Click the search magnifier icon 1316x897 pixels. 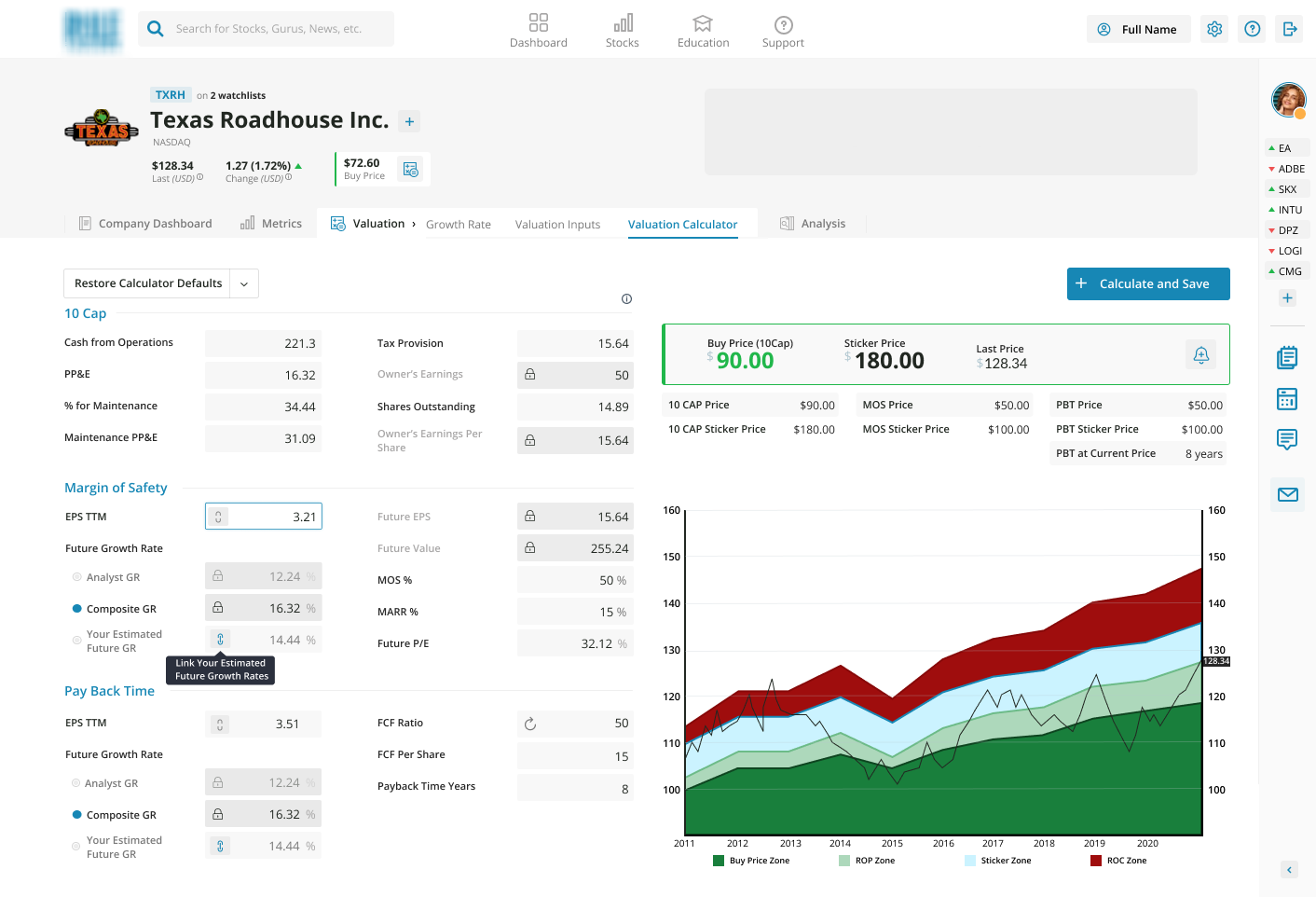coord(156,29)
